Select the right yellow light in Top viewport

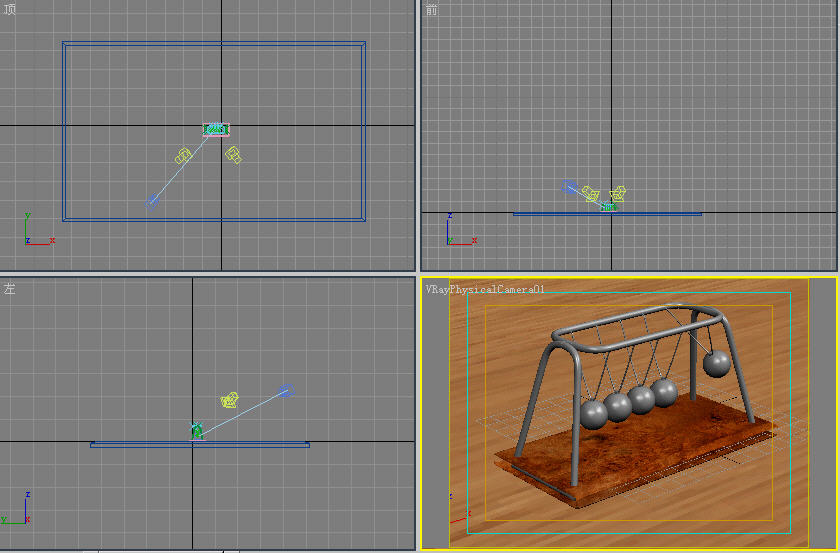point(234,155)
